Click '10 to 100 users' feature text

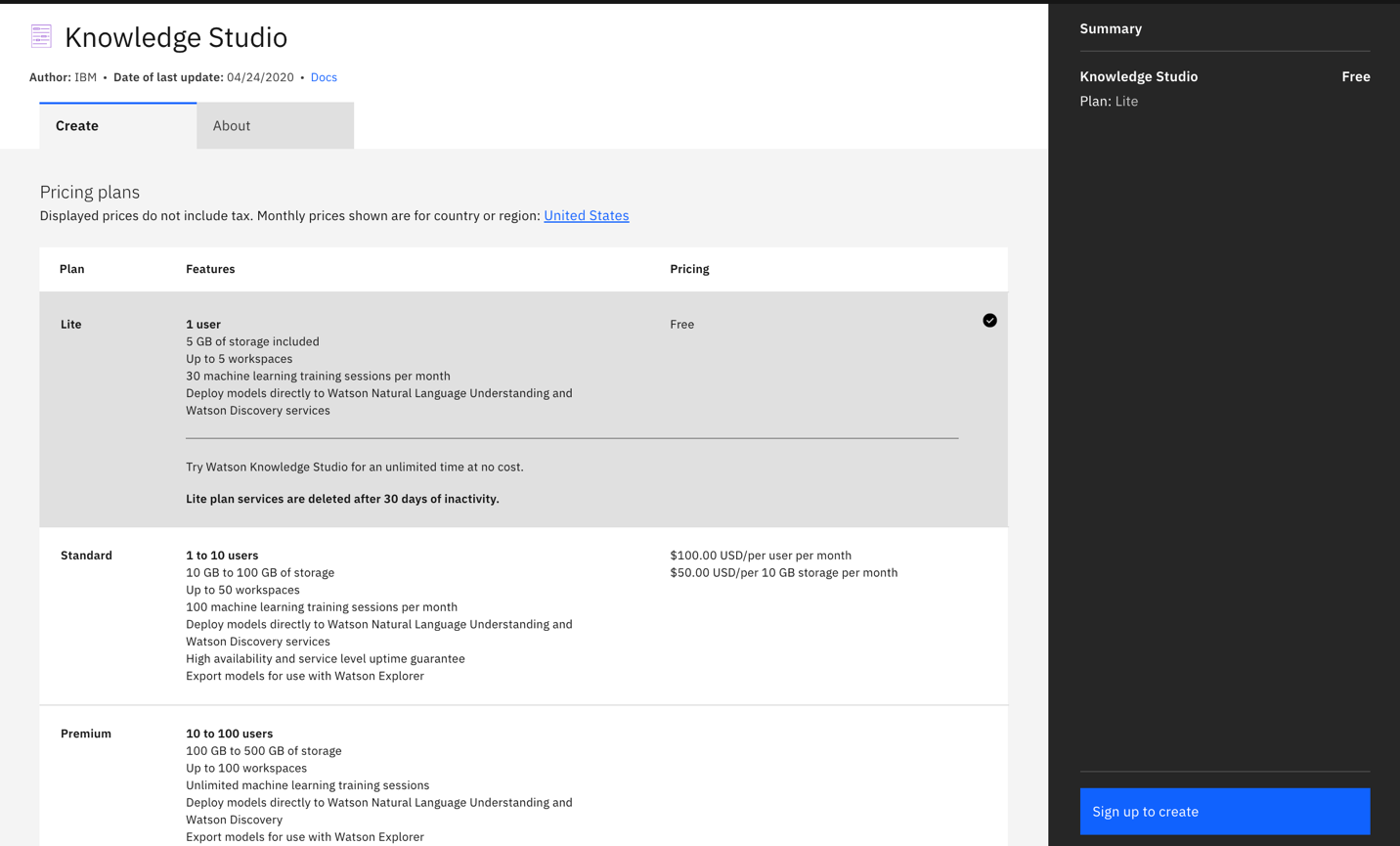point(230,734)
